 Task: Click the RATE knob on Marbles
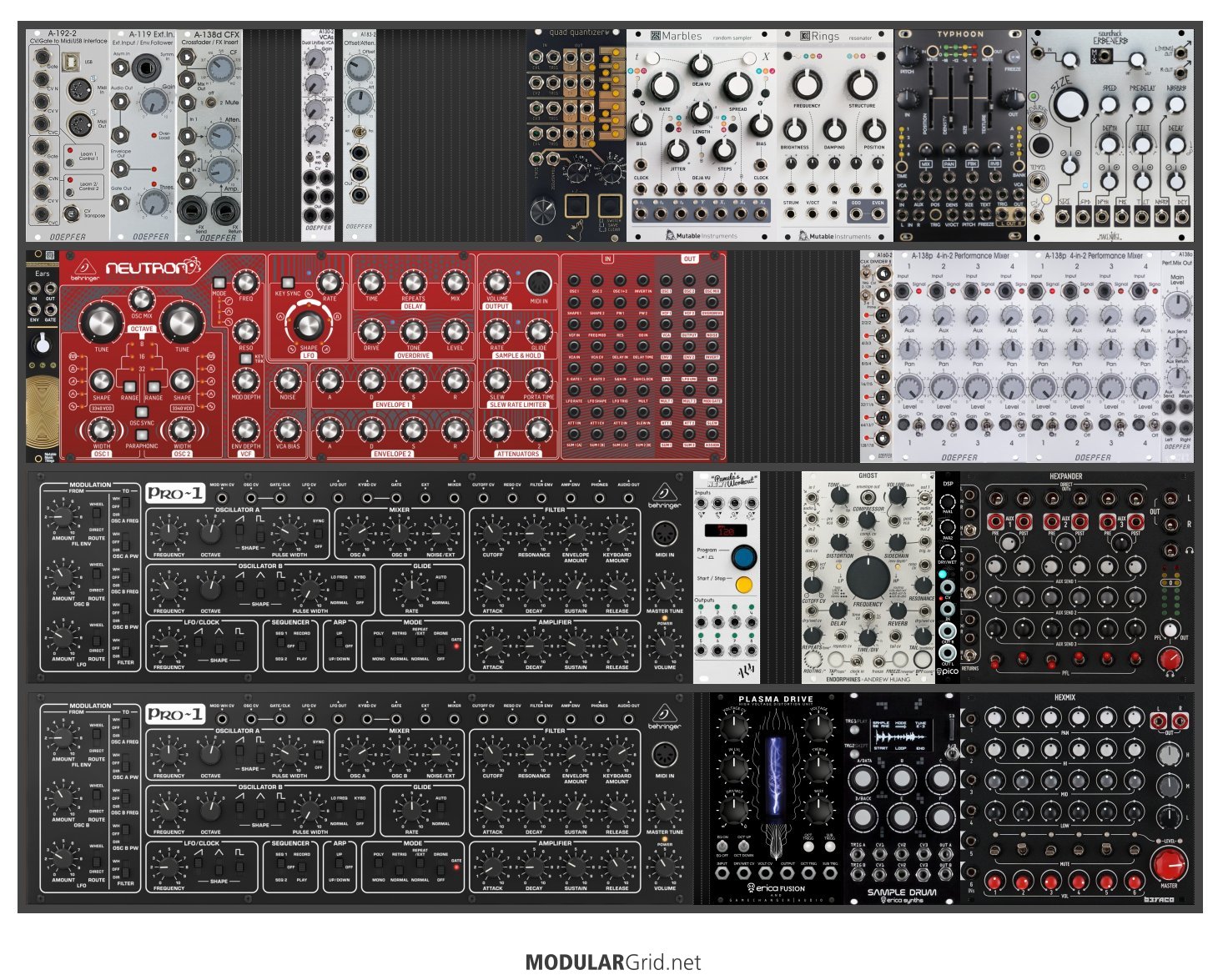pyautogui.click(x=664, y=87)
